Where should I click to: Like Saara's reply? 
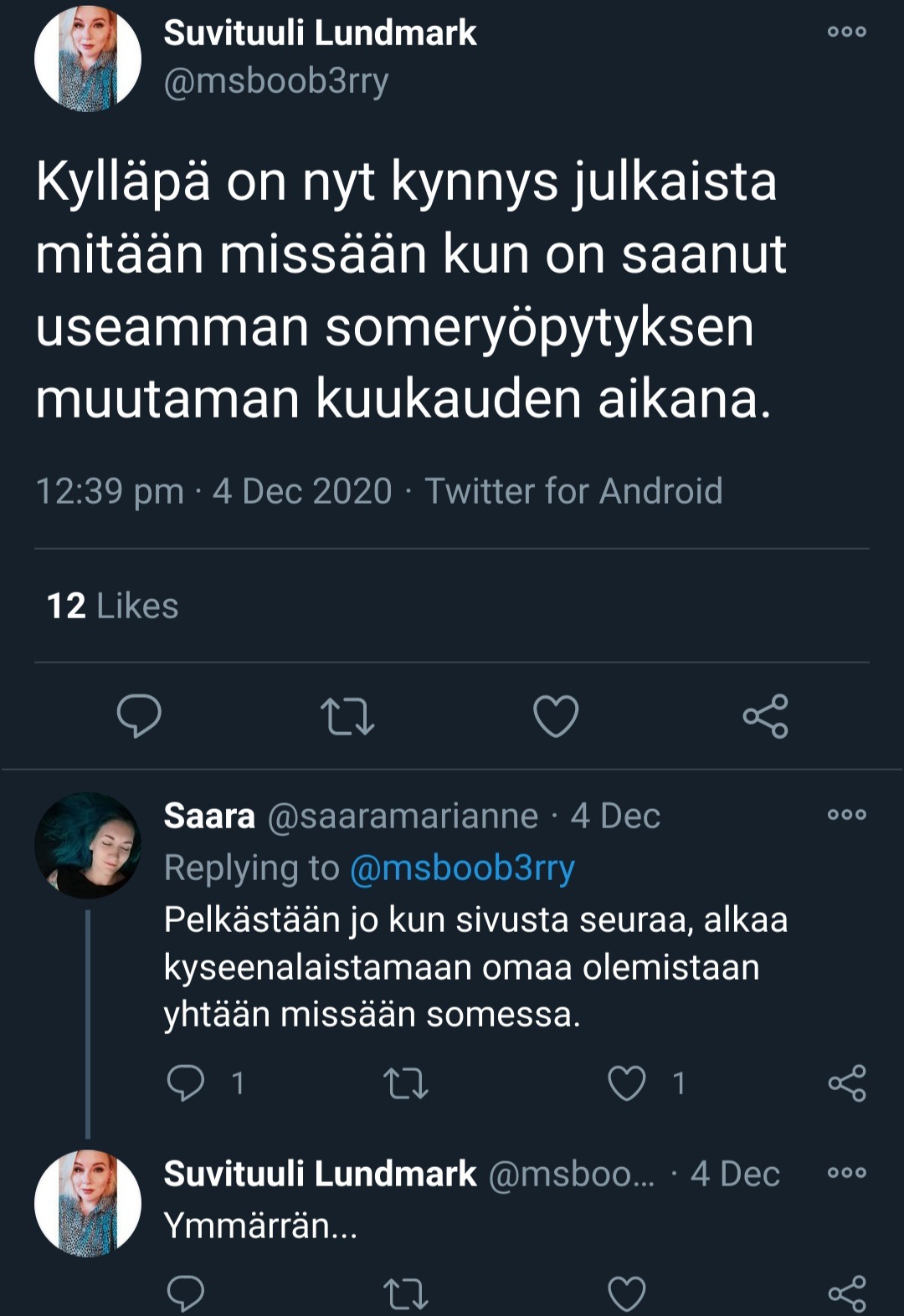627,1083
